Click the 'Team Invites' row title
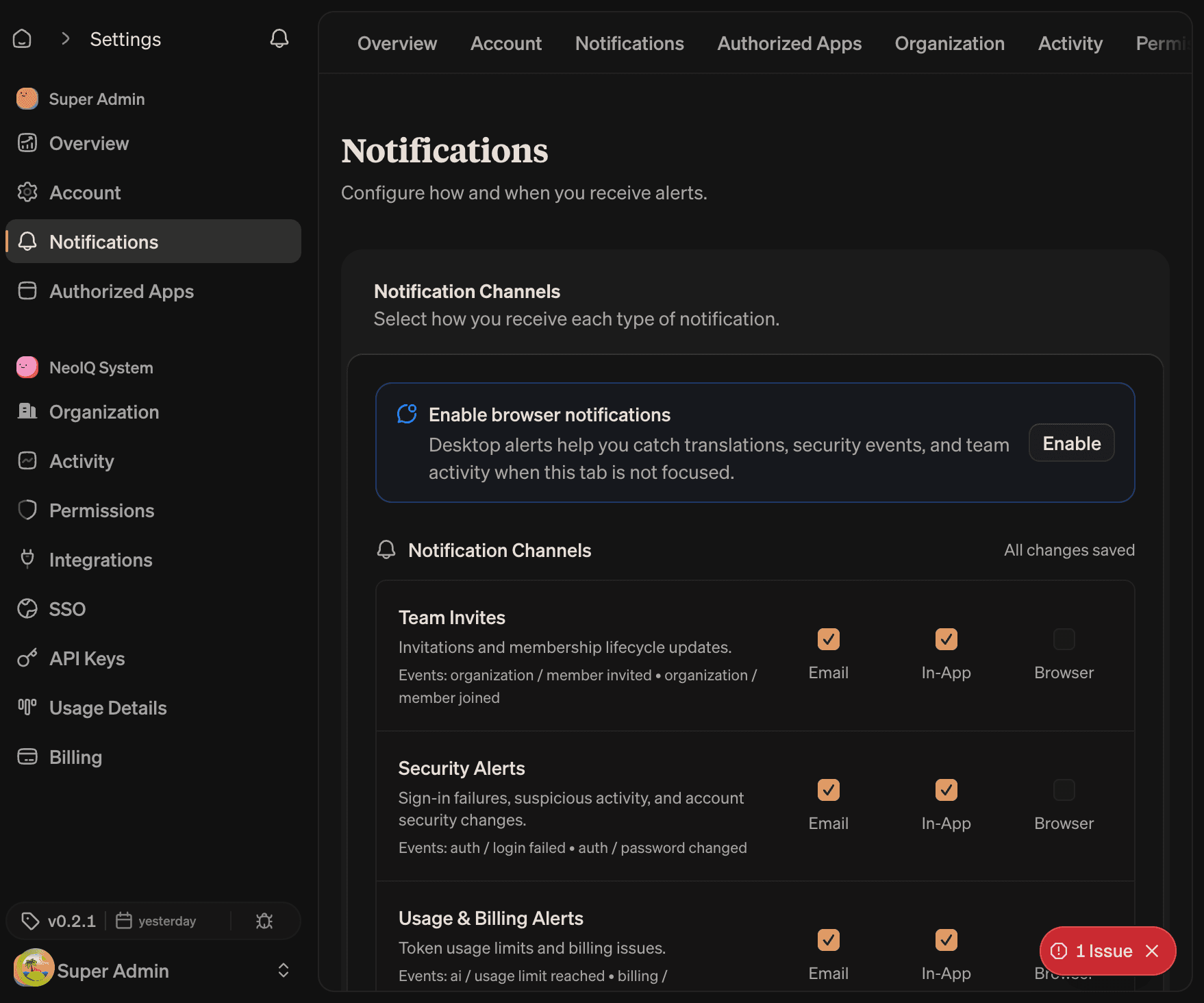 [452, 617]
